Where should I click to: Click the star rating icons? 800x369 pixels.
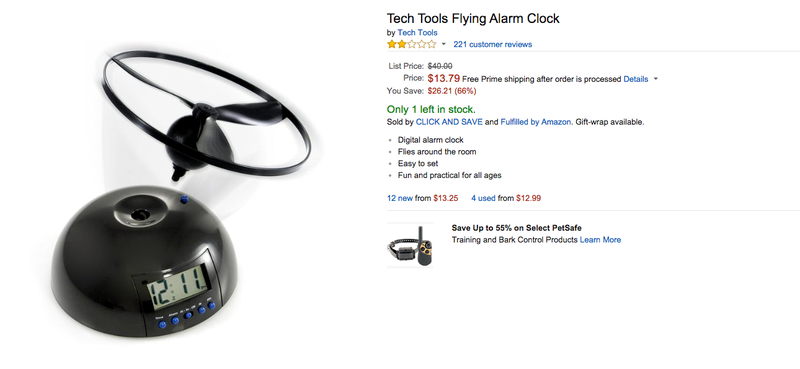(412, 44)
